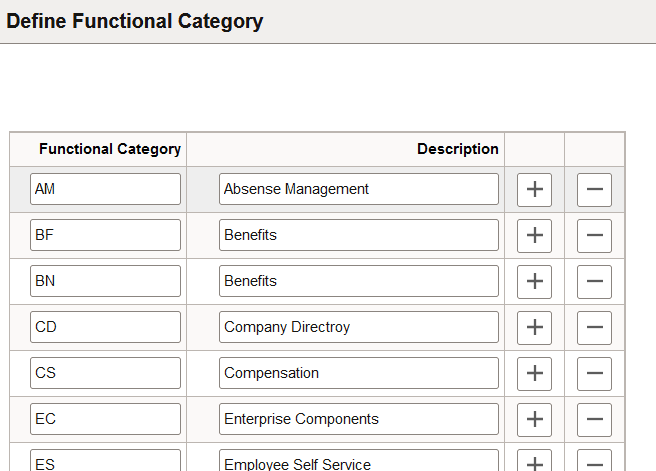Edit the Enterprise Components description field
Screen dimensions: 656x471
tap(358, 419)
